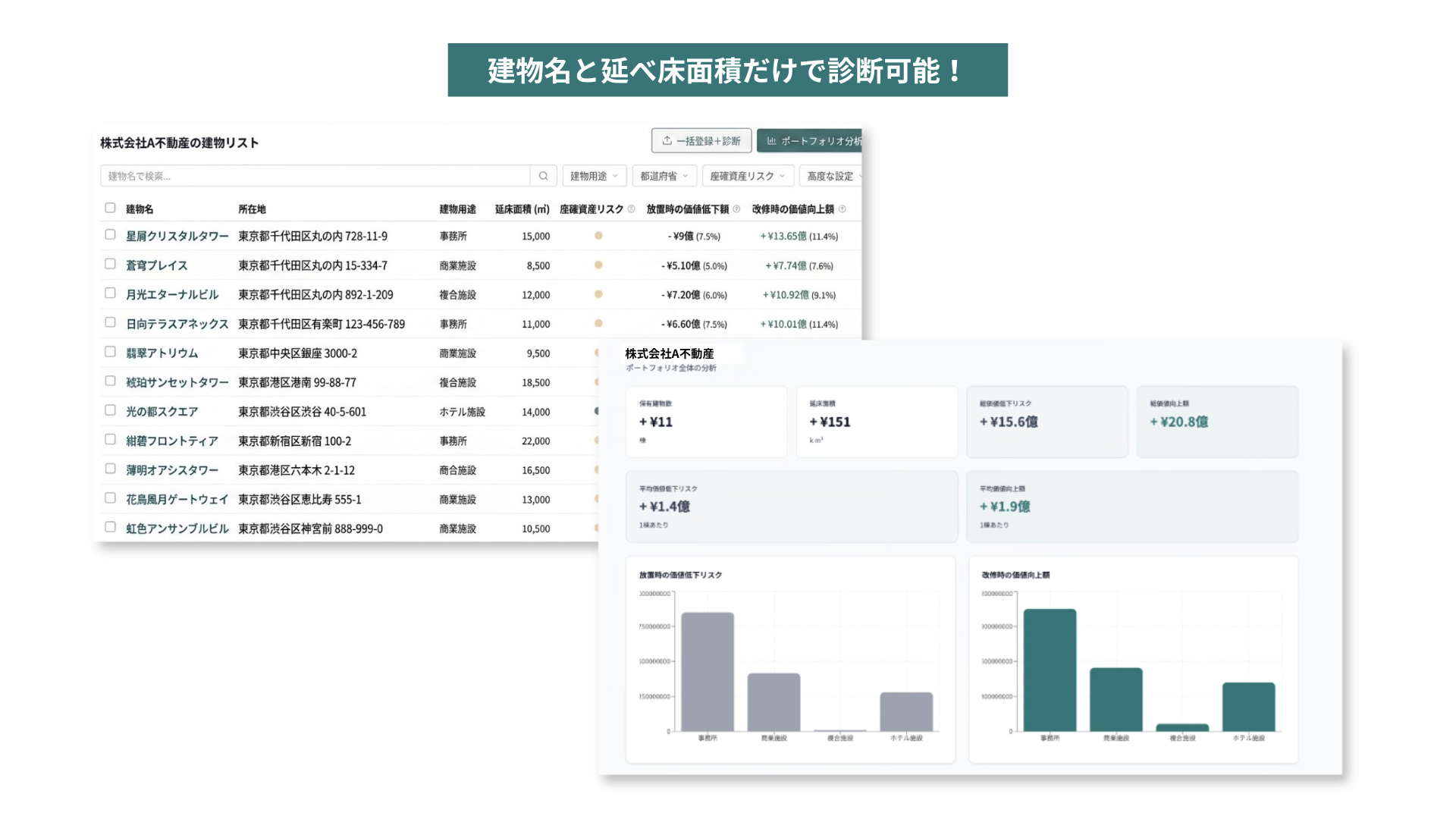The width and height of the screenshot is (1456, 819).
Task: Click the search magnifier icon
Action: pos(543,176)
